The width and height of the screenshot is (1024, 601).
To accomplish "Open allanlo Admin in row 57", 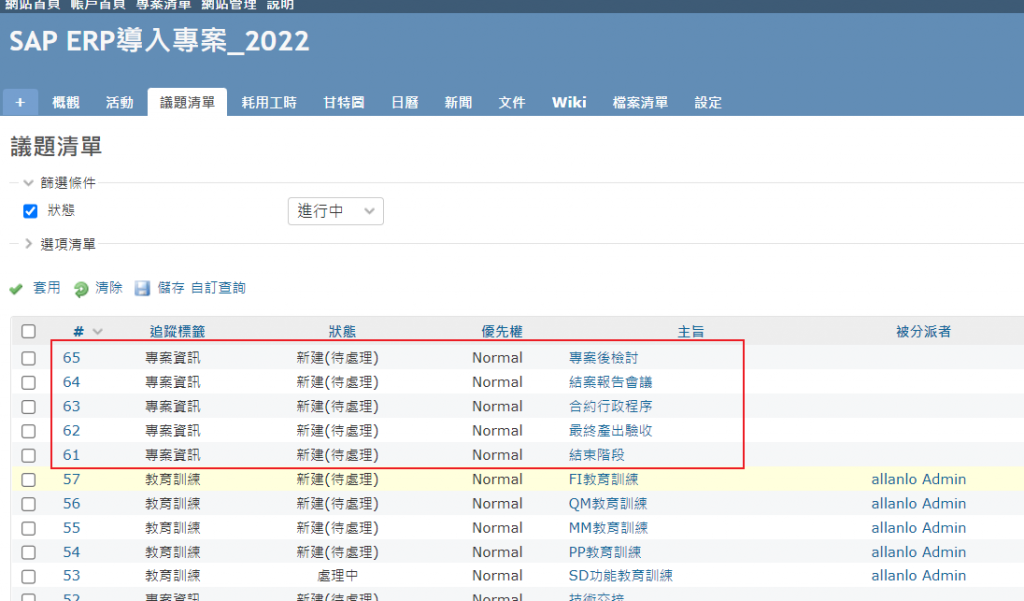I will click(918, 479).
